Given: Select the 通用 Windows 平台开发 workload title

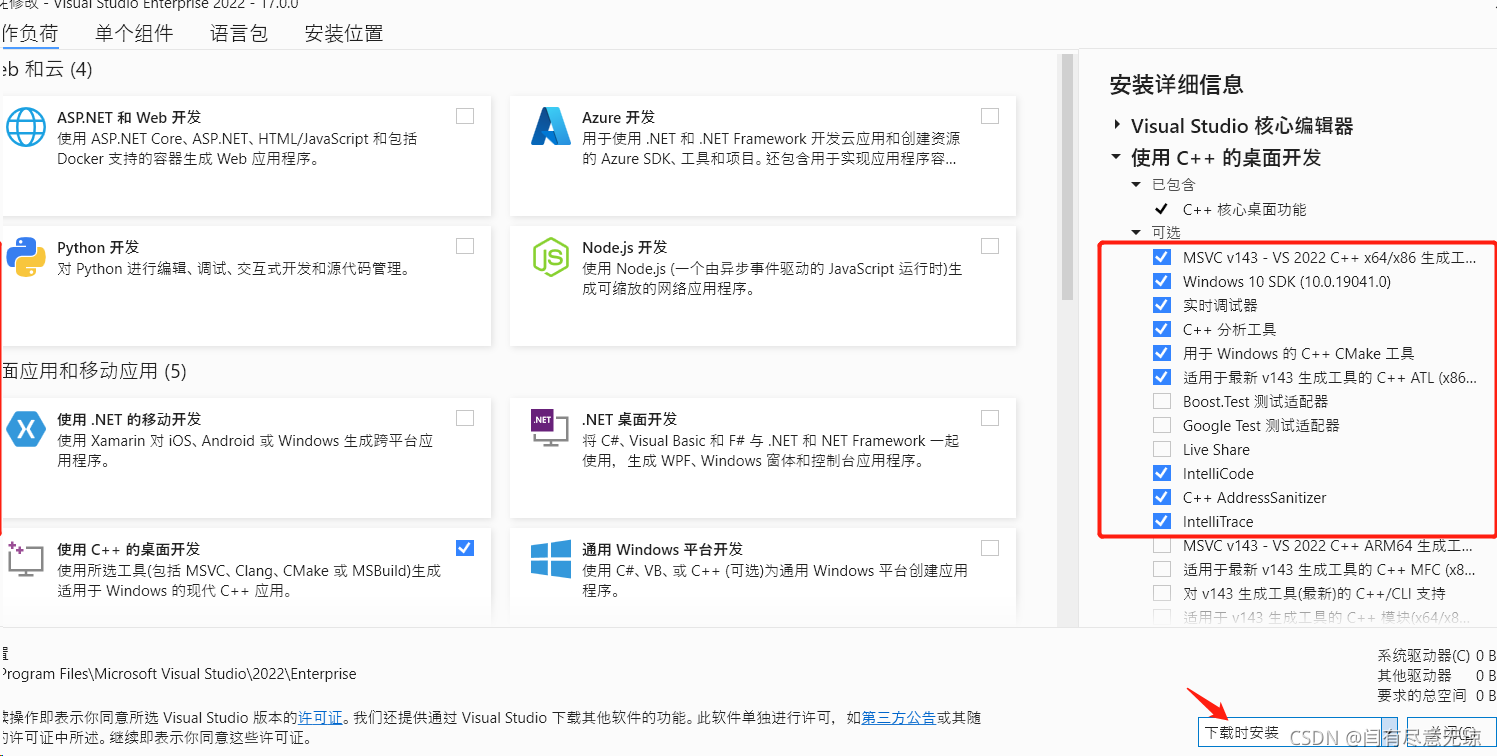Looking at the screenshot, I should tap(663, 549).
